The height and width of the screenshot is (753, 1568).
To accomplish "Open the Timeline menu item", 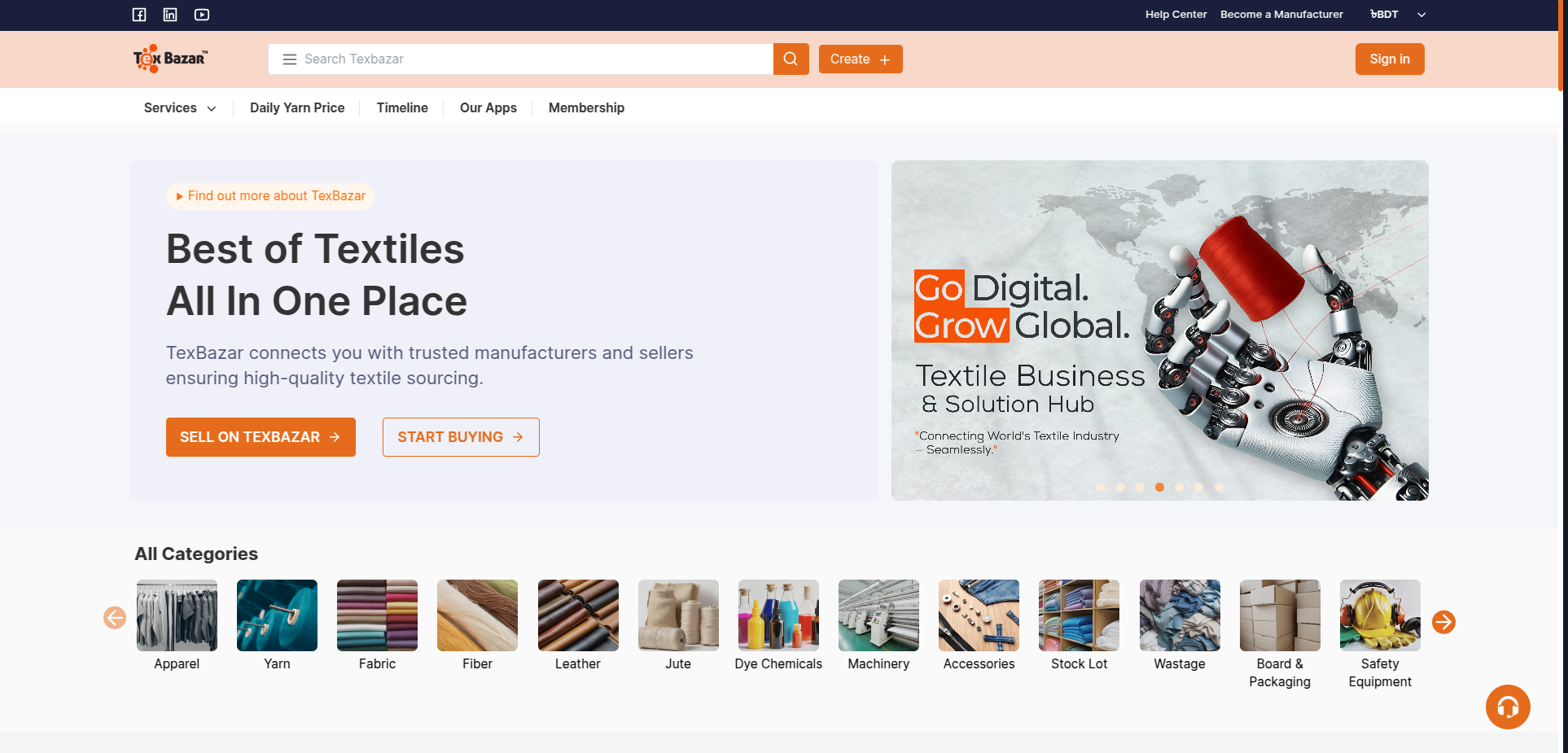I will (402, 108).
